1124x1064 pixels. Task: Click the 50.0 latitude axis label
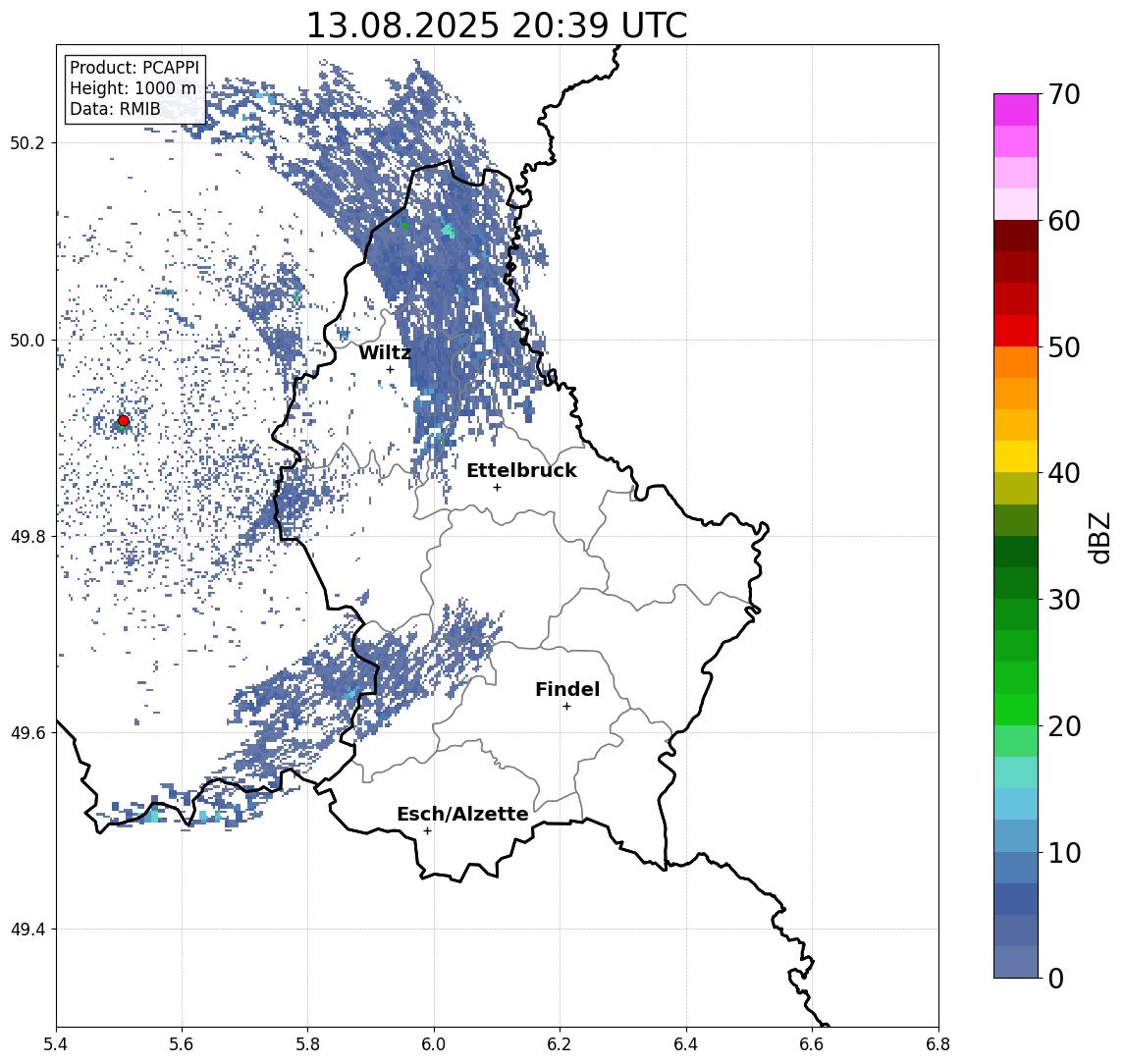pyautogui.click(x=27, y=340)
